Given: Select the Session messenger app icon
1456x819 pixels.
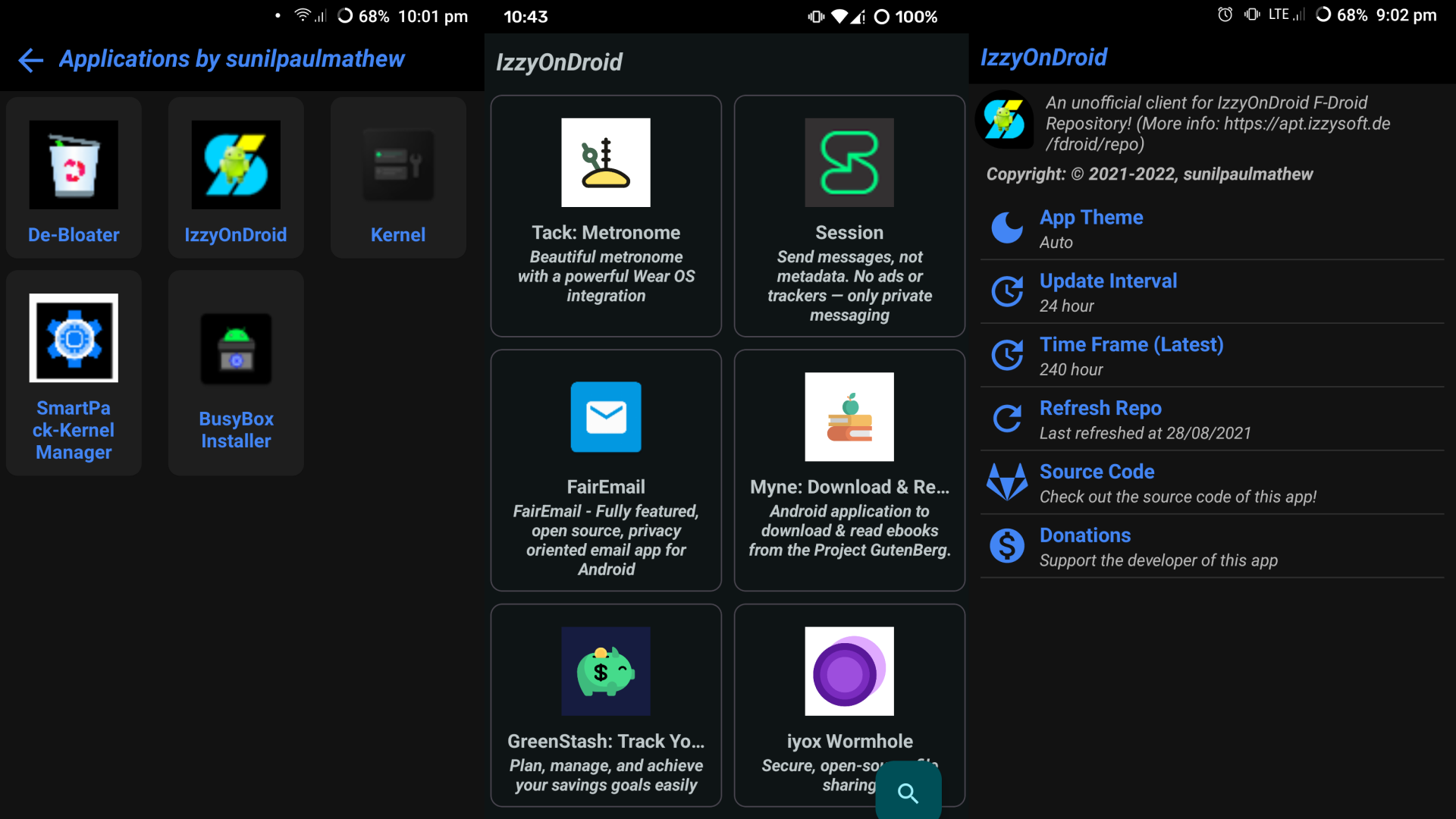Looking at the screenshot, I should pos(849,162).
